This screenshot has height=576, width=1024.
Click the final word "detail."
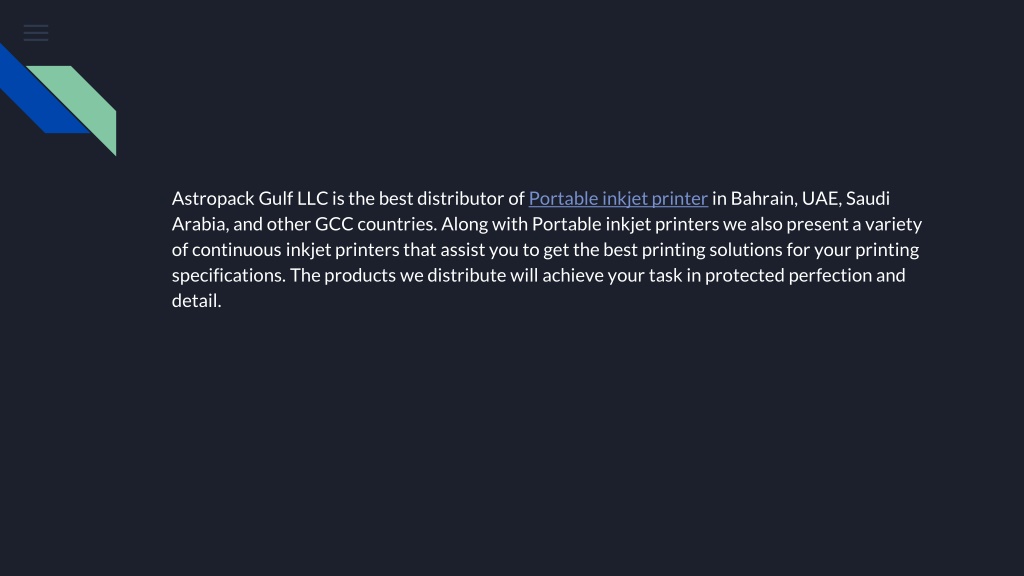point(197,300)
